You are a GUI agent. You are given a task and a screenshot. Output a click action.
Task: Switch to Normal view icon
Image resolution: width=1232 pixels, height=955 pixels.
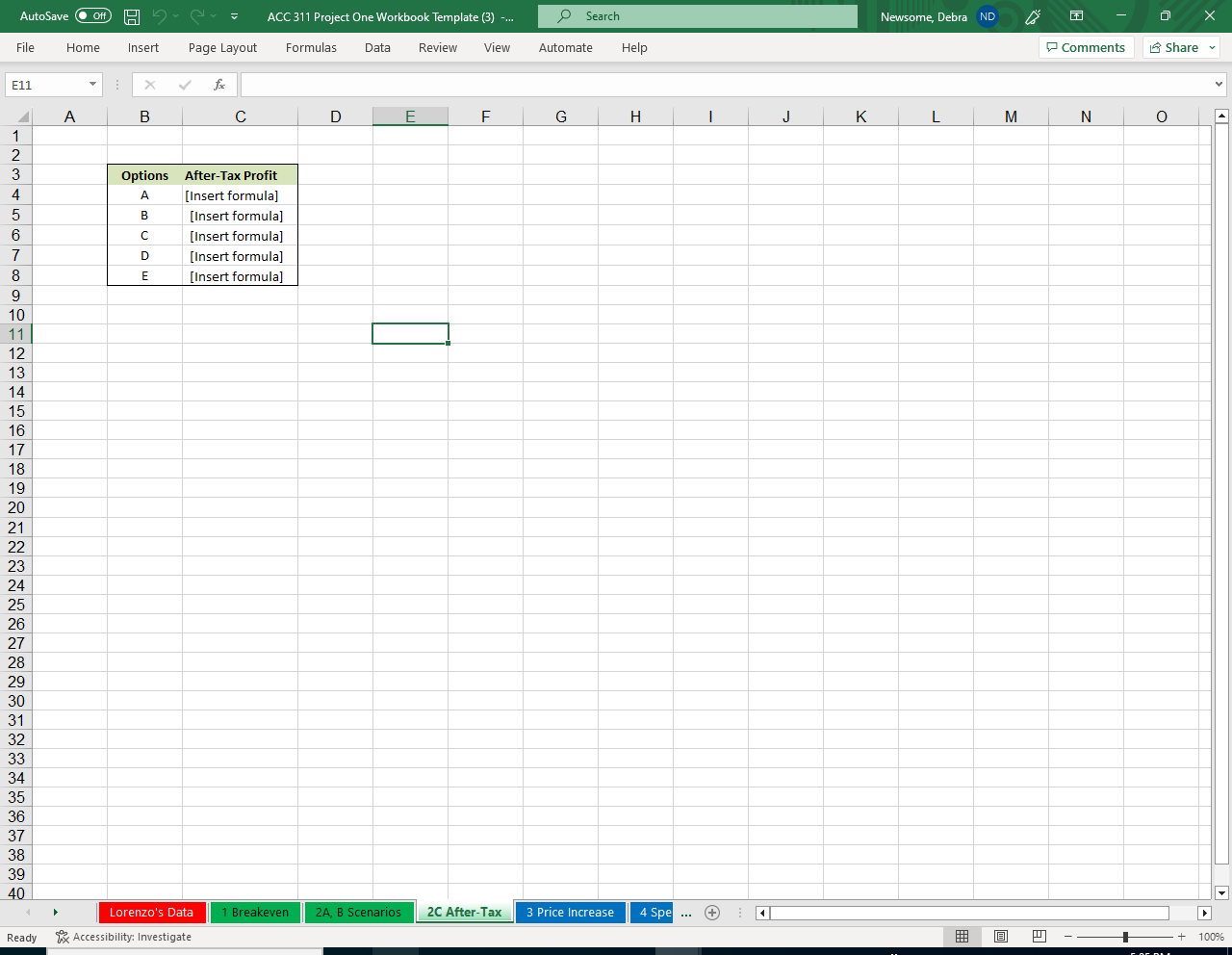pyautogui.click(x=962, y=937)
